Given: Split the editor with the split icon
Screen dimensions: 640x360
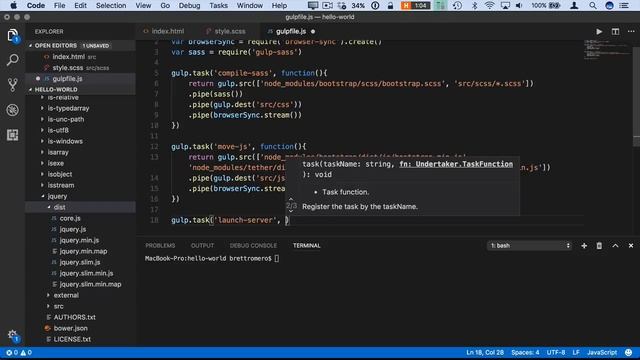Looking at the screenshot, I should [615, 31].
